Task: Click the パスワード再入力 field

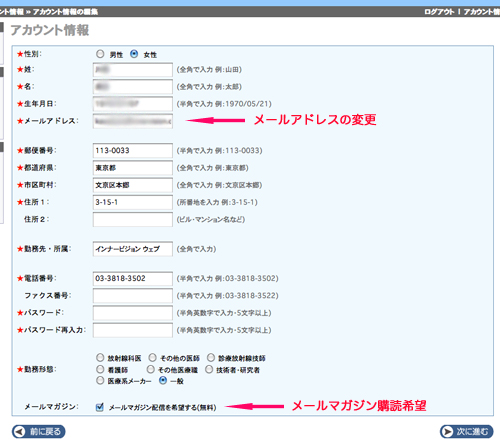Action: point(133,330)
